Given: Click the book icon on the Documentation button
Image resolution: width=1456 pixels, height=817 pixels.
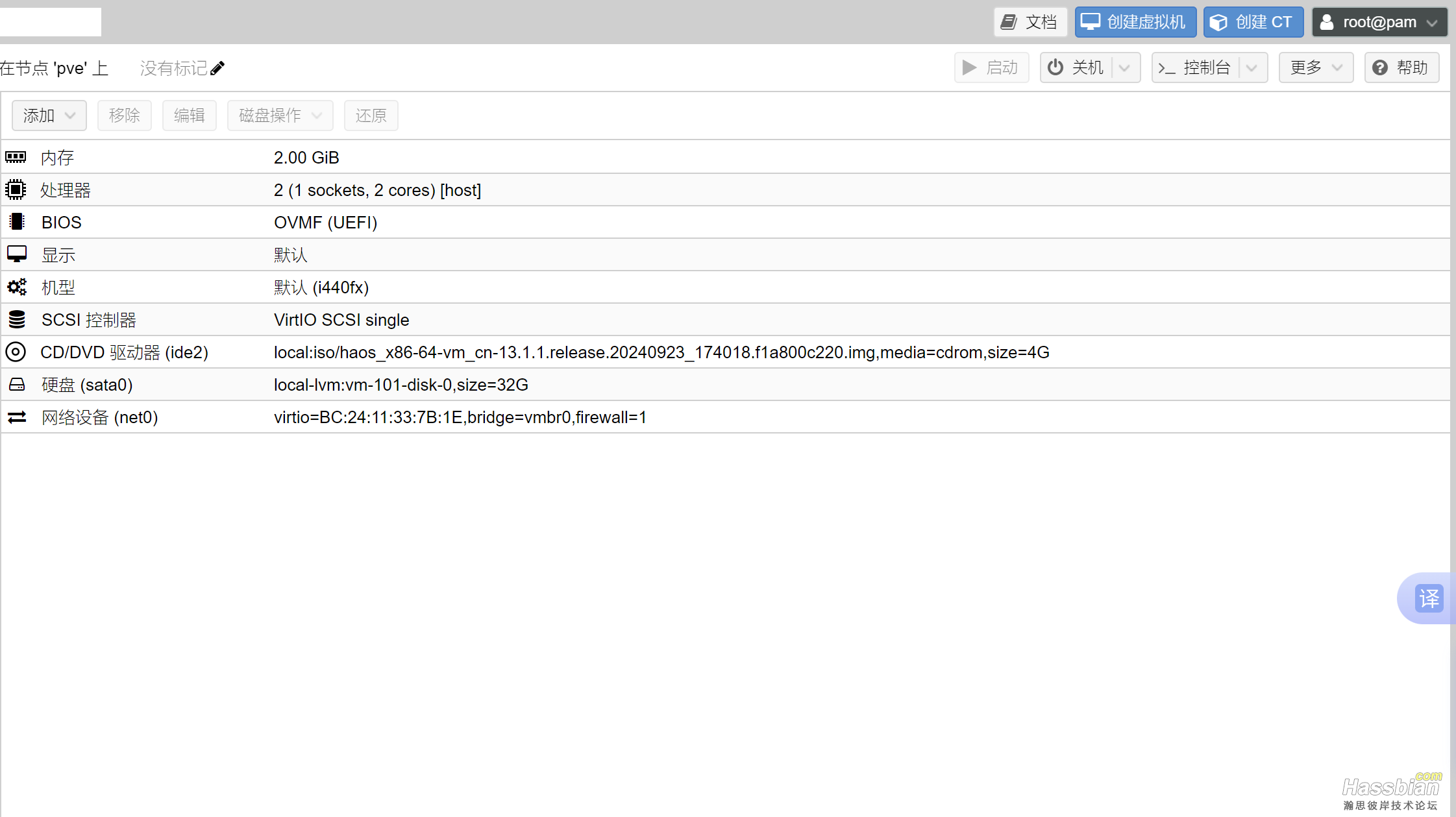Looking at the screenshot, I should (x=1008, y=22).
